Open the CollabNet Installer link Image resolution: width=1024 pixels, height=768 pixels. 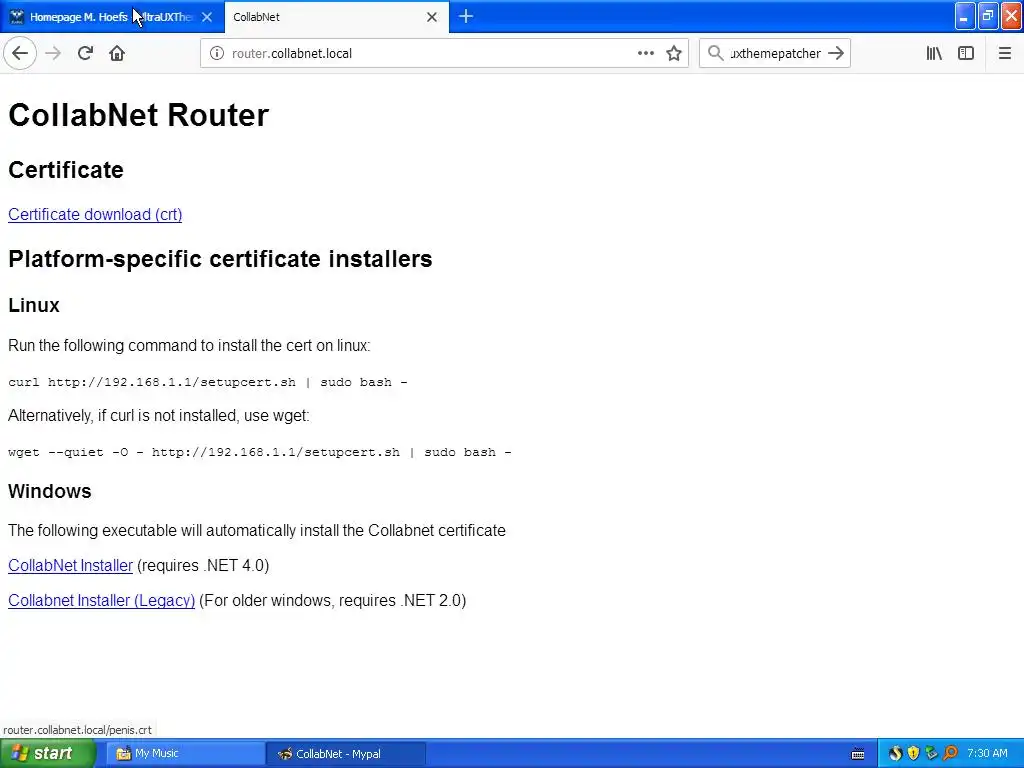tap(71, 566)
